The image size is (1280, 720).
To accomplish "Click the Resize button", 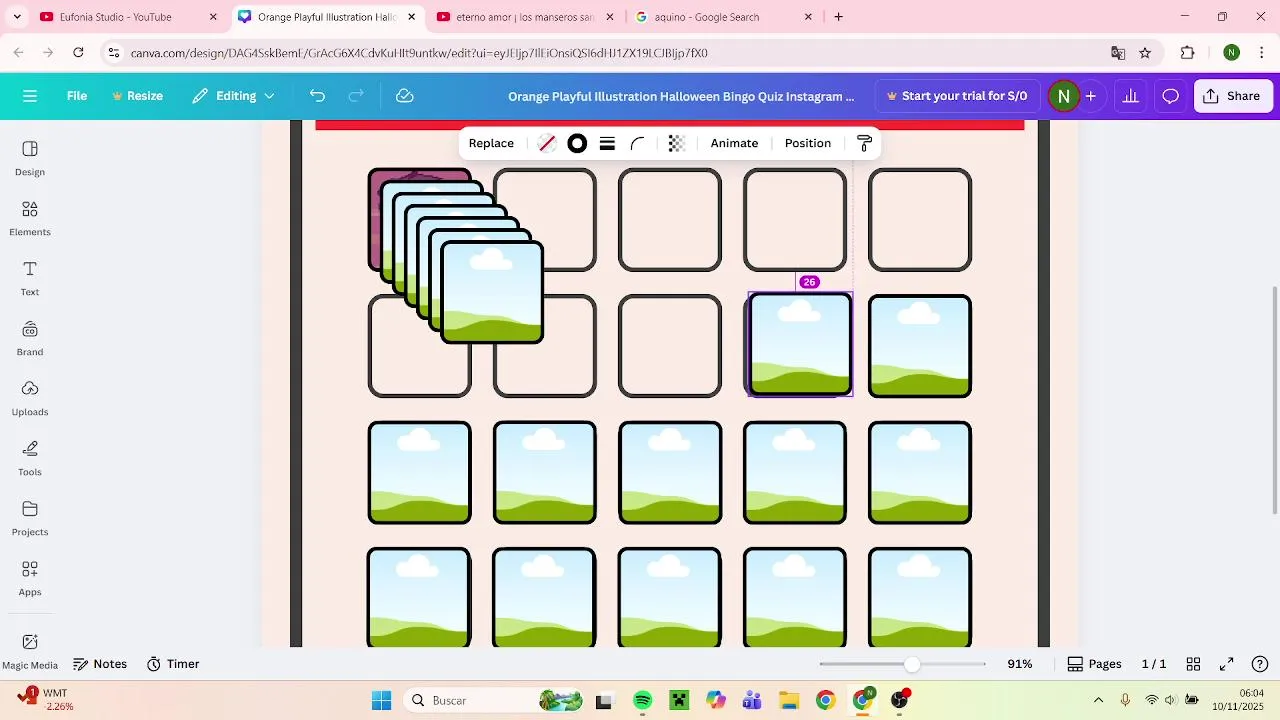I will (137, 96).
